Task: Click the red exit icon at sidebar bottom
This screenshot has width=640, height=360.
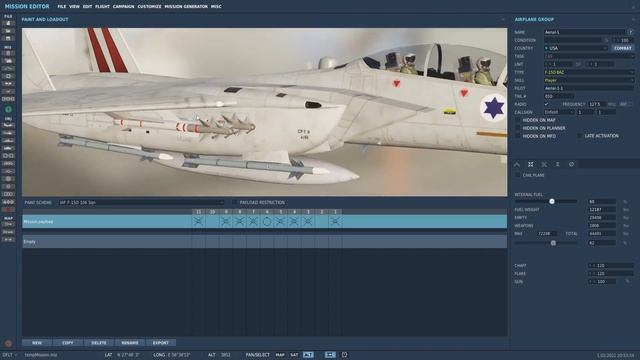Action: 8,344
